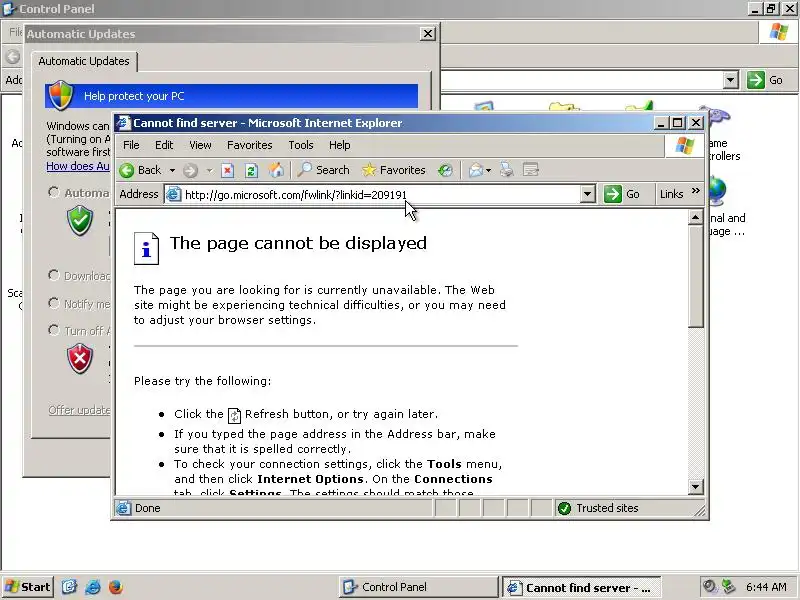800x600 pixels.
Task: Expand the IE address bar dropdown
Action: click(x=588, y=194)
